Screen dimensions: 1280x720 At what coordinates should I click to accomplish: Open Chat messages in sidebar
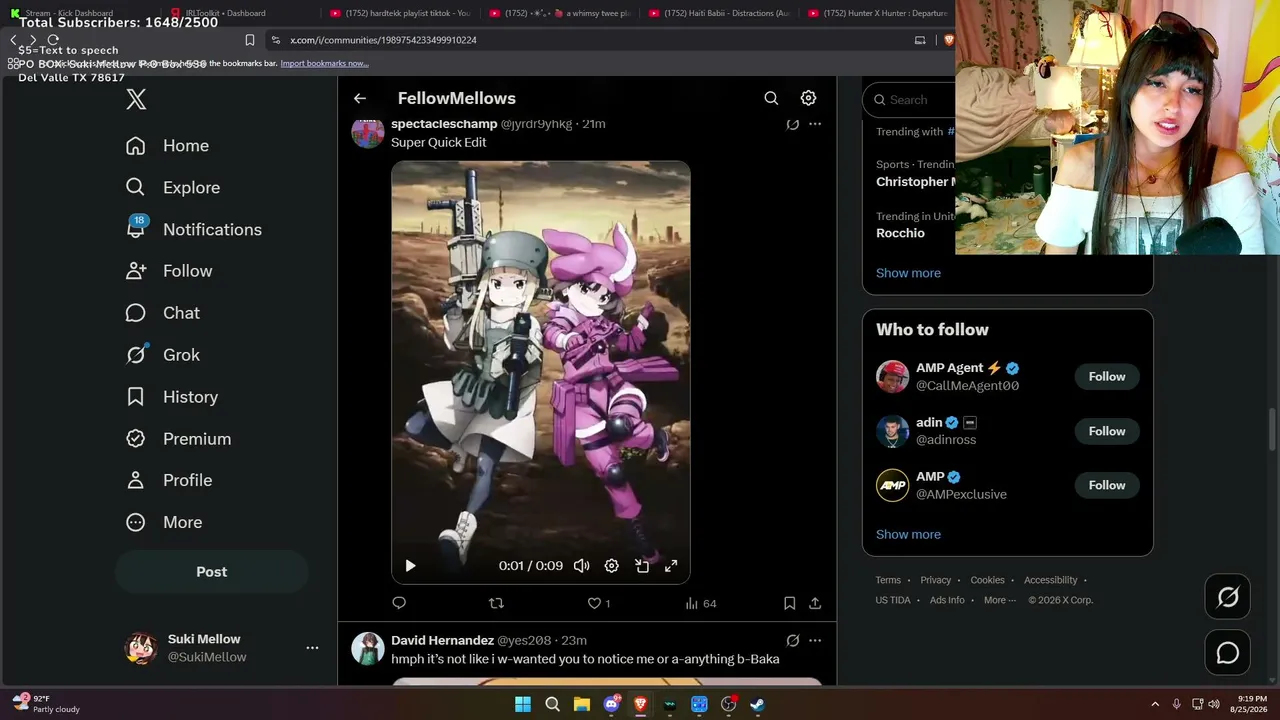(163, 313)
